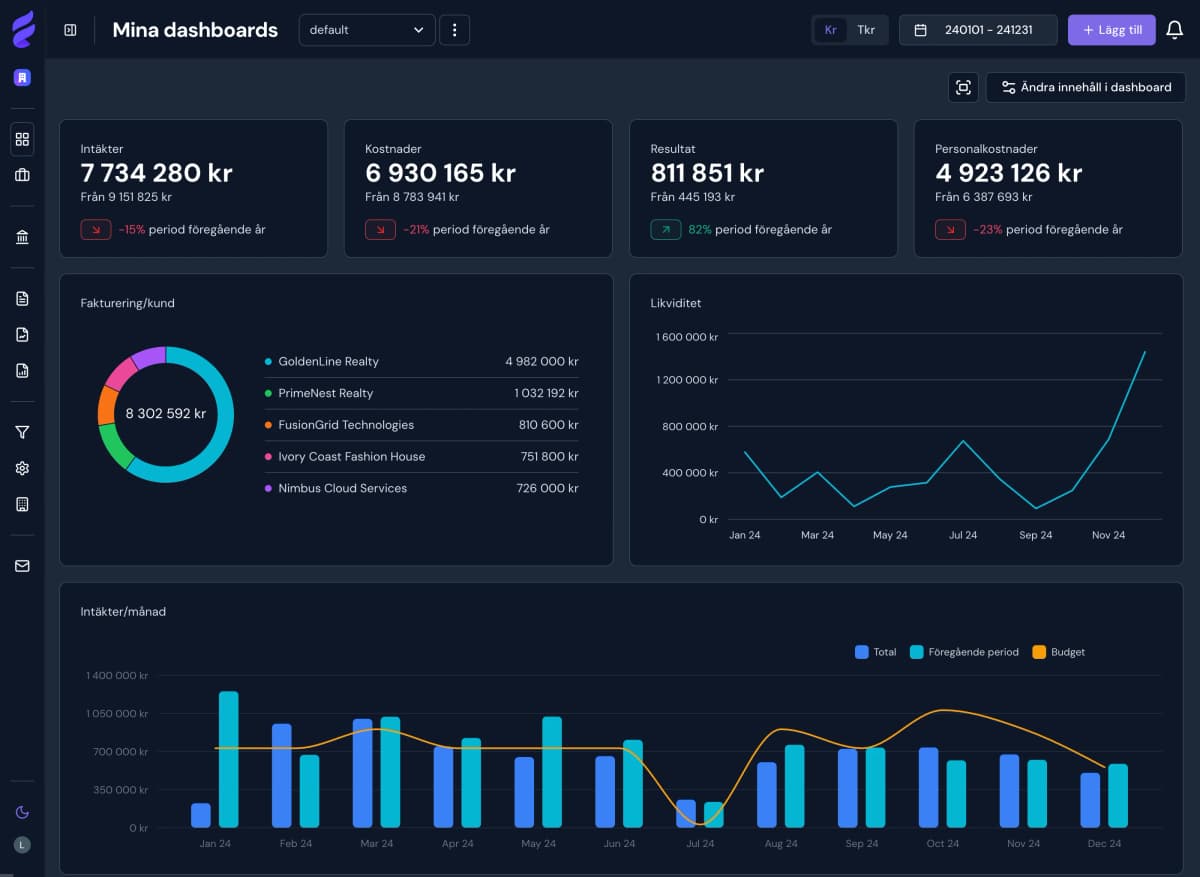Open the date range picker 240101 – 241231
The image size is (1200, 877).
point(978,30)
